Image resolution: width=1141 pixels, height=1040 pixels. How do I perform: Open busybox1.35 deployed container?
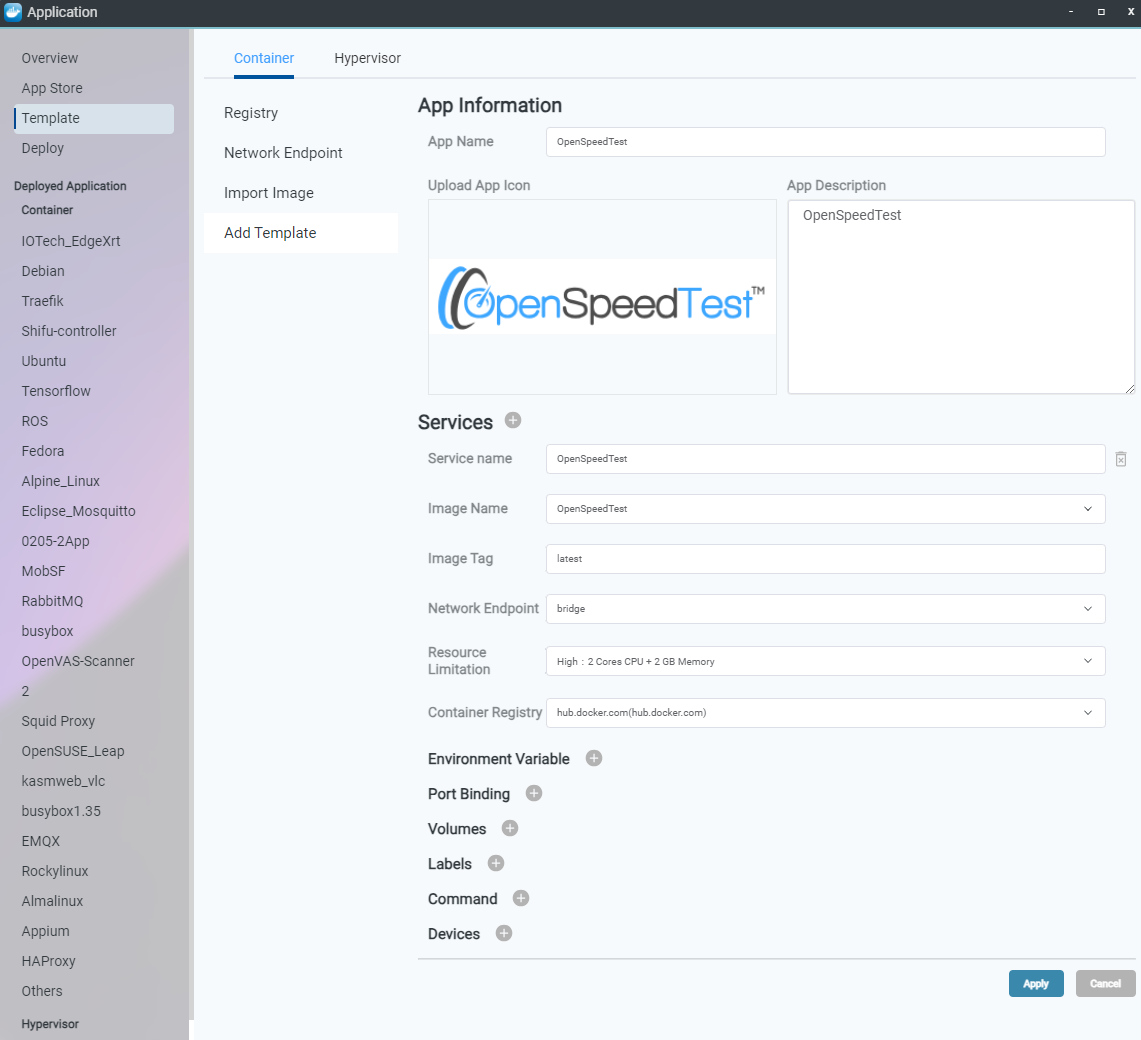(x=61, y=811)
